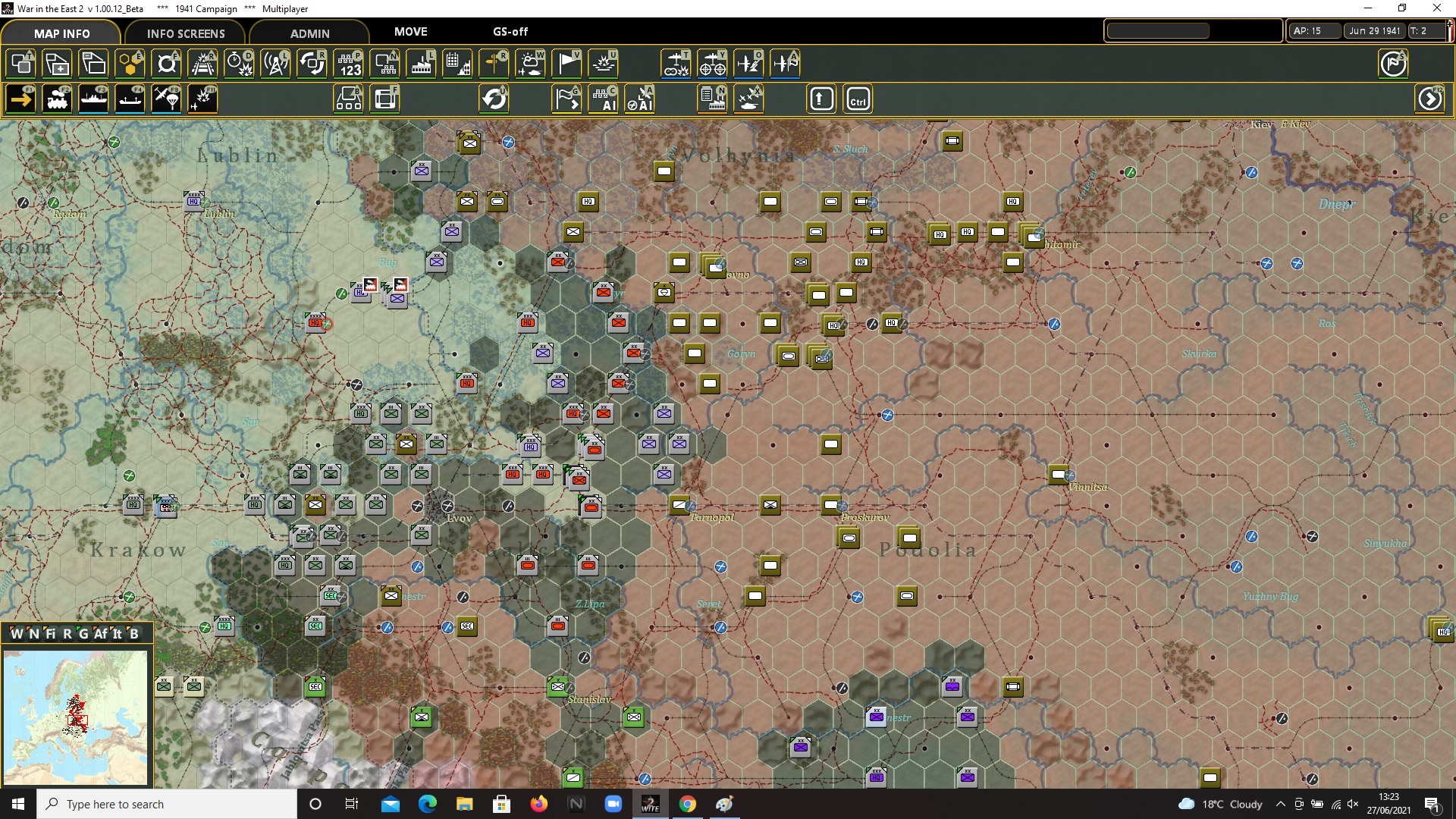1456x819 pixels.
Task: Click the jump map thumbnail of Europe
Action: point(76,717)
